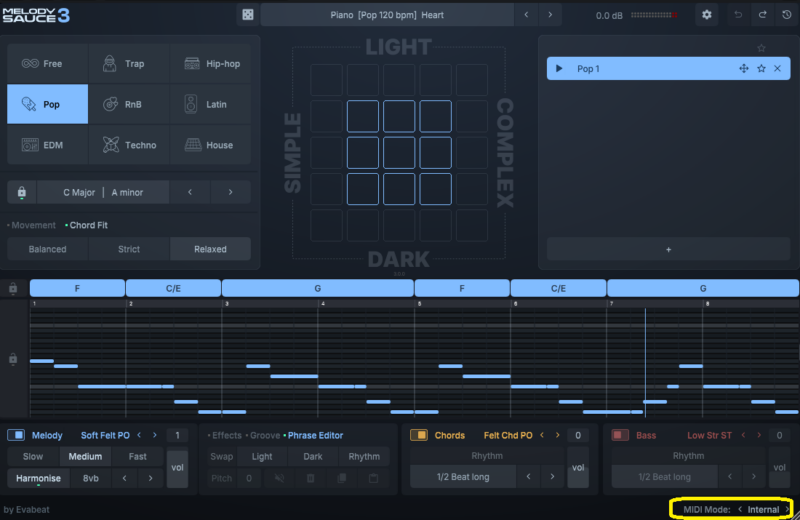
Task: Open the C Major / A minor key selector
Action: pos(104,192)
